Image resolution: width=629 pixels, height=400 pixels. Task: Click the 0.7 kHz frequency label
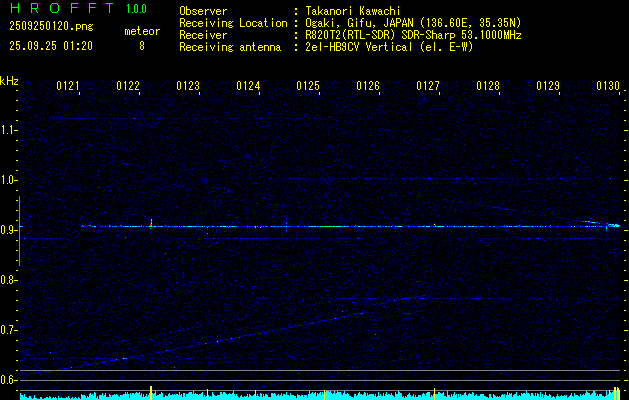[x=8, y=330]
